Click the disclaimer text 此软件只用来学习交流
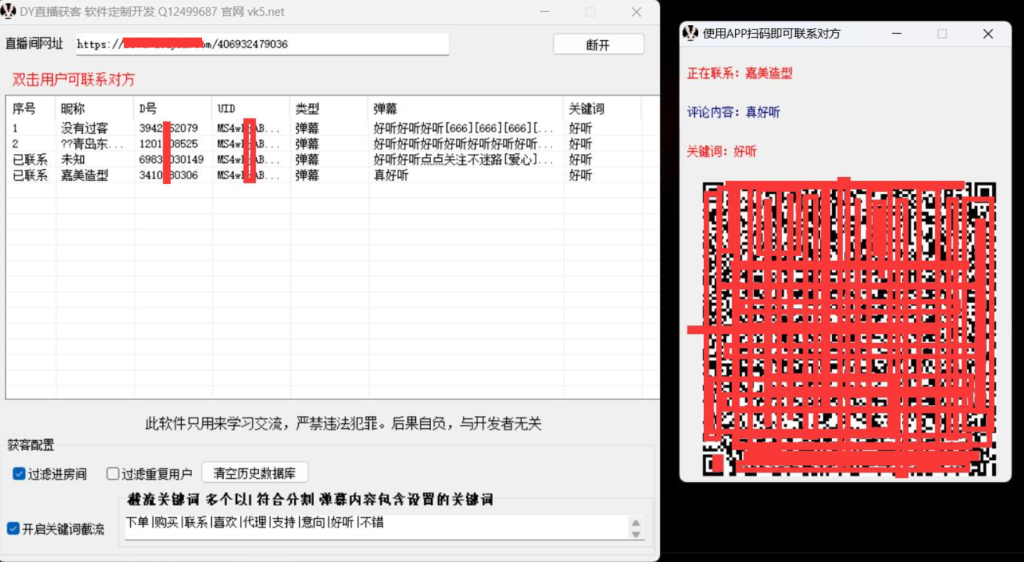The width and height of the screenshot is (1024, 562). pos(343,424)
